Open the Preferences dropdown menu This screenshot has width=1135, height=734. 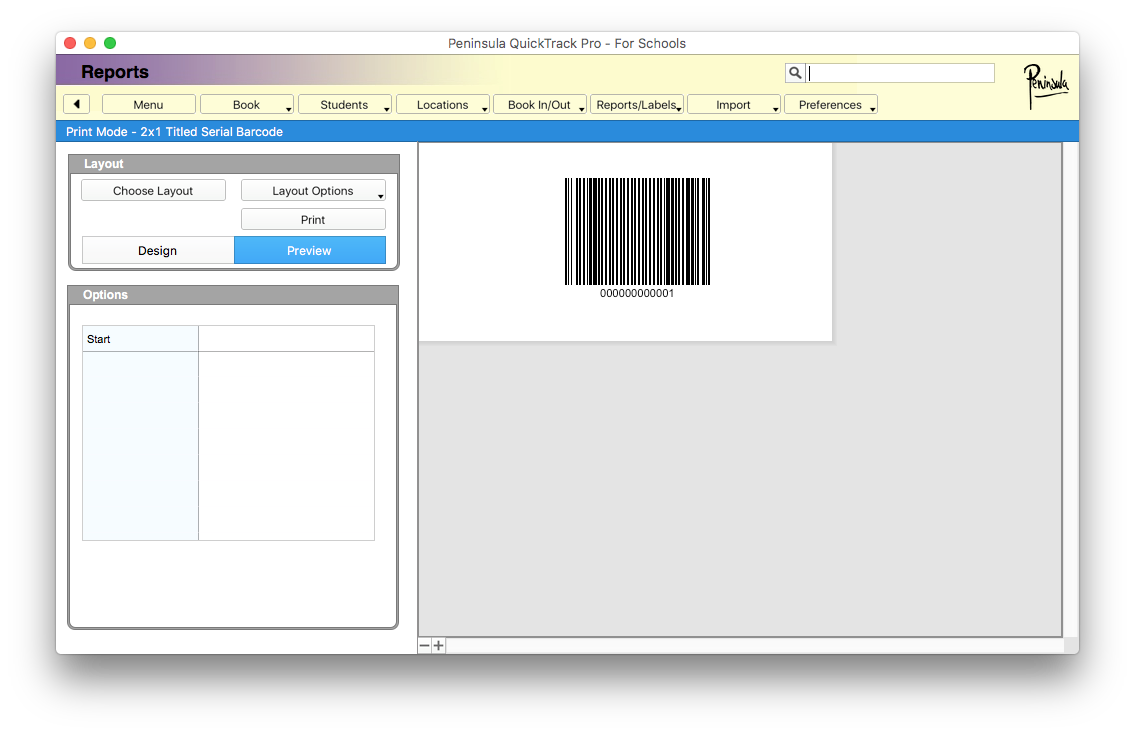coord(831,104)
